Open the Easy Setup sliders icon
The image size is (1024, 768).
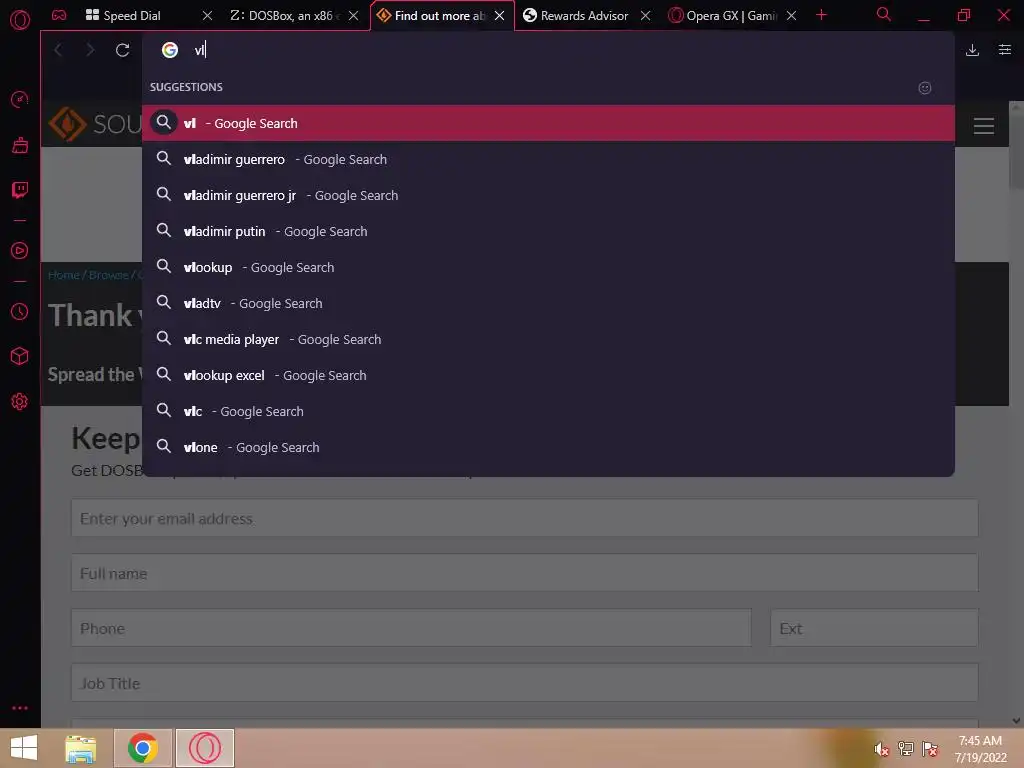(1005, 50)
